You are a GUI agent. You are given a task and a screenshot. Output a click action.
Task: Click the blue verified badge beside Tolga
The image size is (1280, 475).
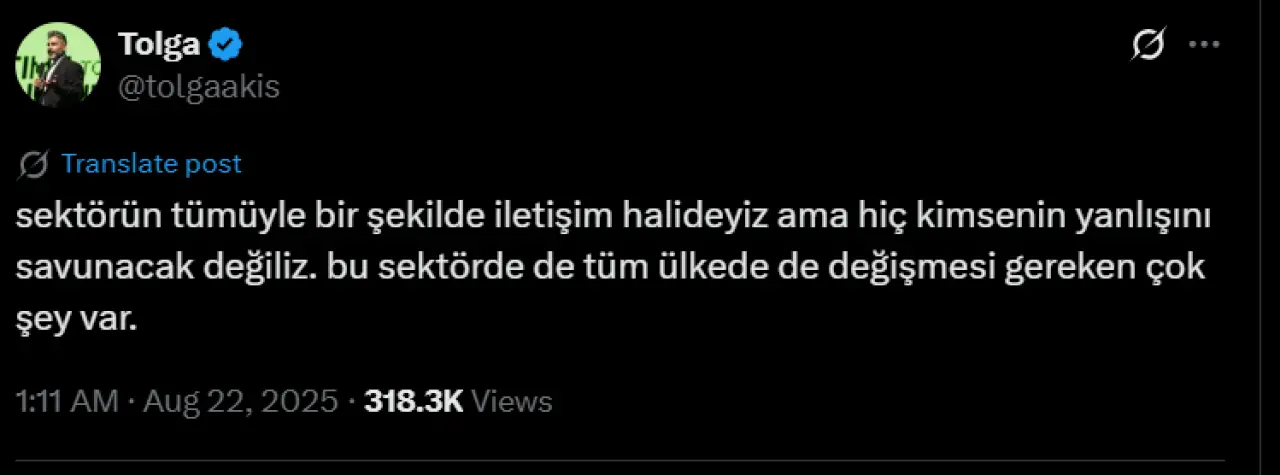click(x=229, y=45)
